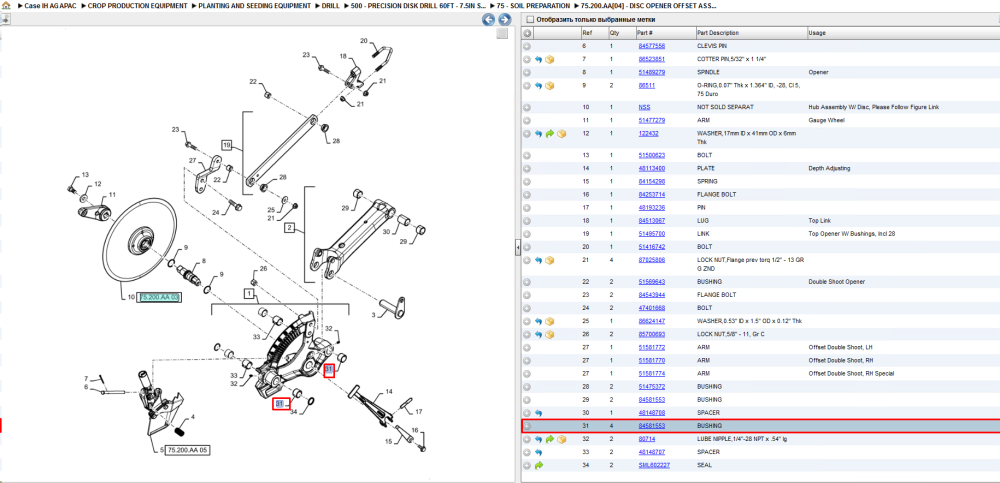Viewport: 1000px width, 483px height.
Task: Click the square icon at diagram top-right
Action: click(x=503, y=33)
